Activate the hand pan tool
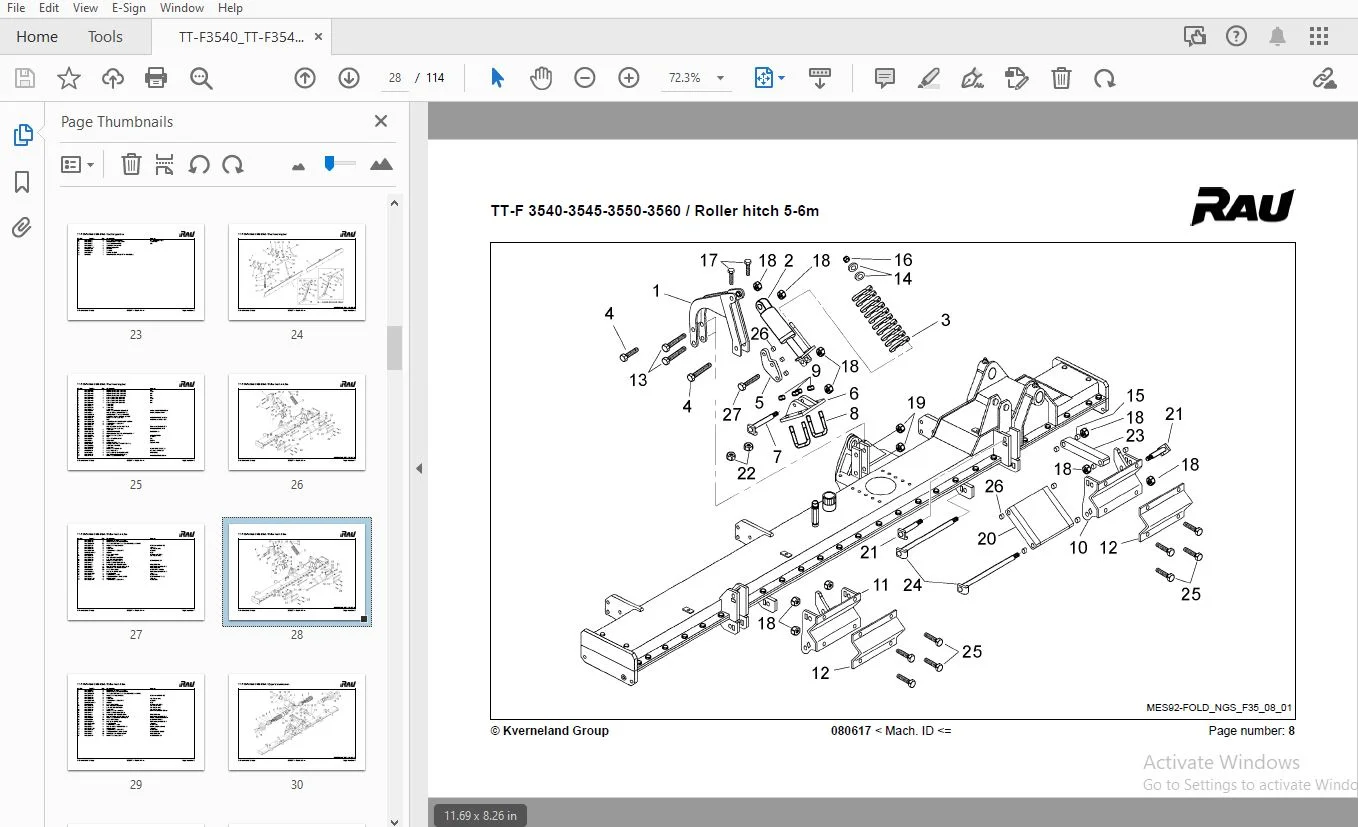Viewport: 1358px width, 827px height. click(541, 78)
